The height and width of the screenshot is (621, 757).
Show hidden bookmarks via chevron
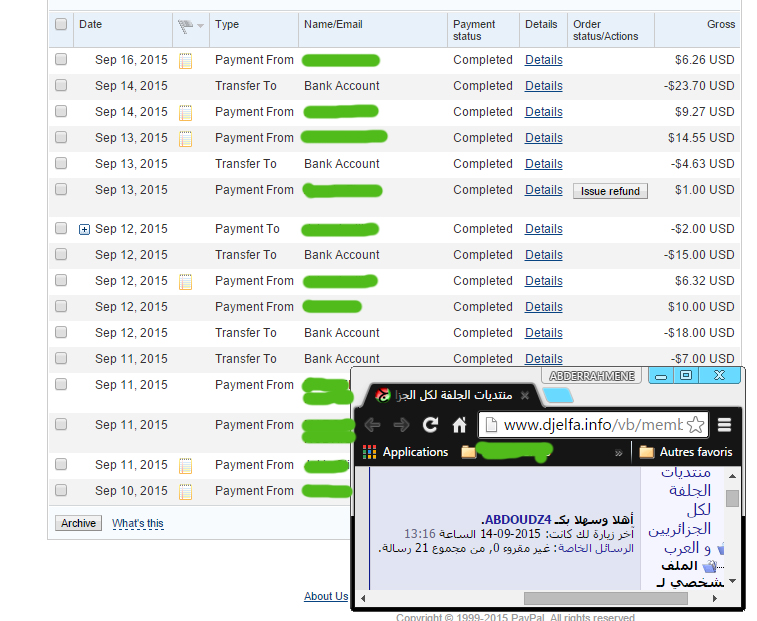[x=618, y=453]
